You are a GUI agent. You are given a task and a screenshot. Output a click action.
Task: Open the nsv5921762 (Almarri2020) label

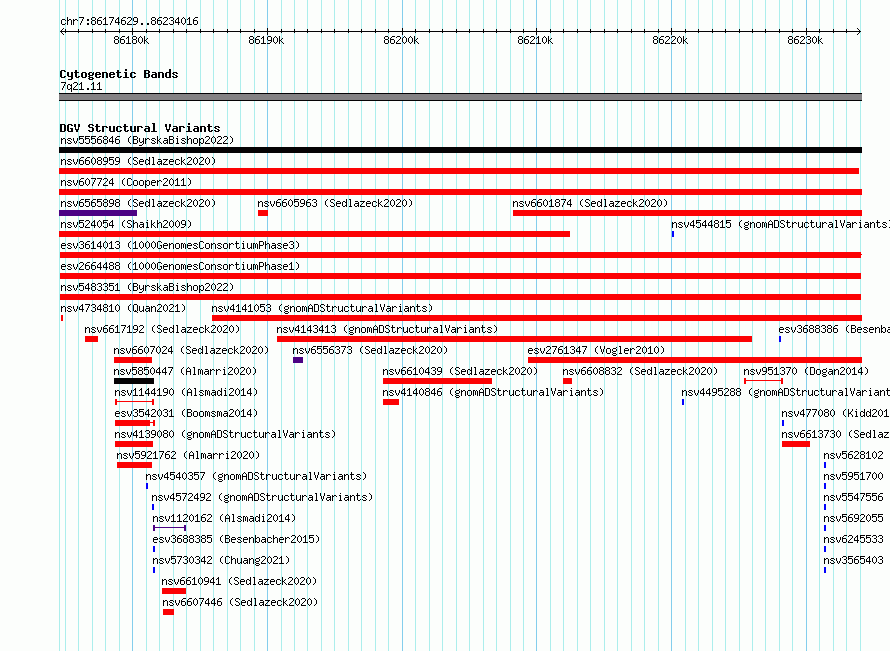[188, 455]
